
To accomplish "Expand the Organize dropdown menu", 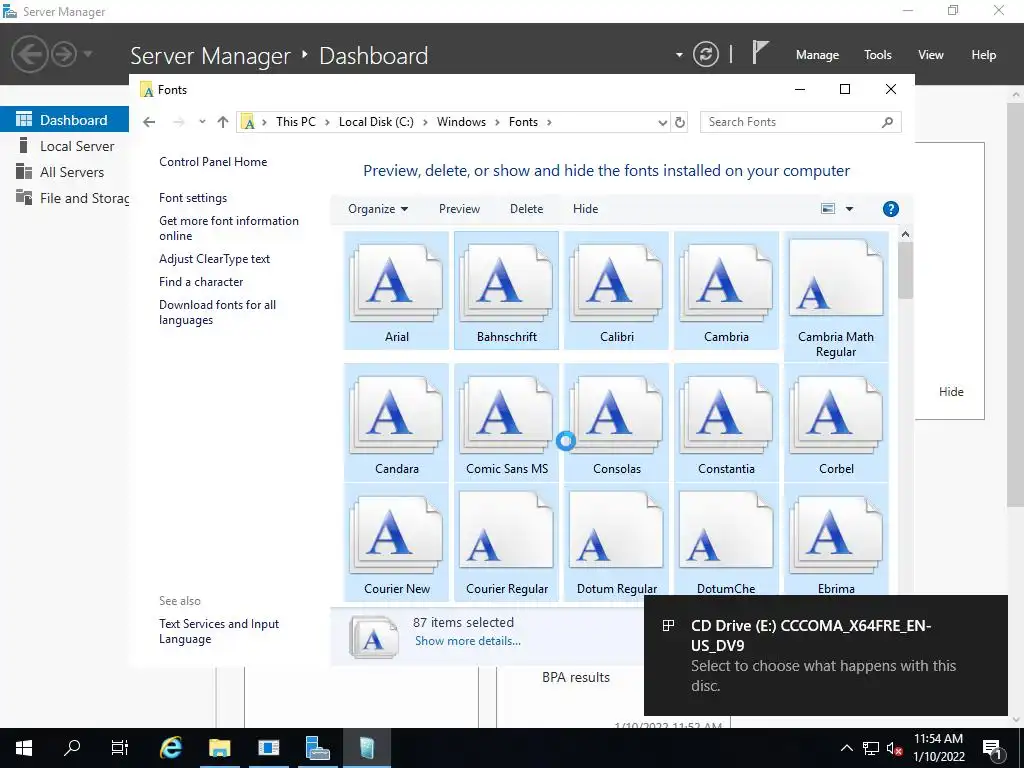I will pos(378,209).
